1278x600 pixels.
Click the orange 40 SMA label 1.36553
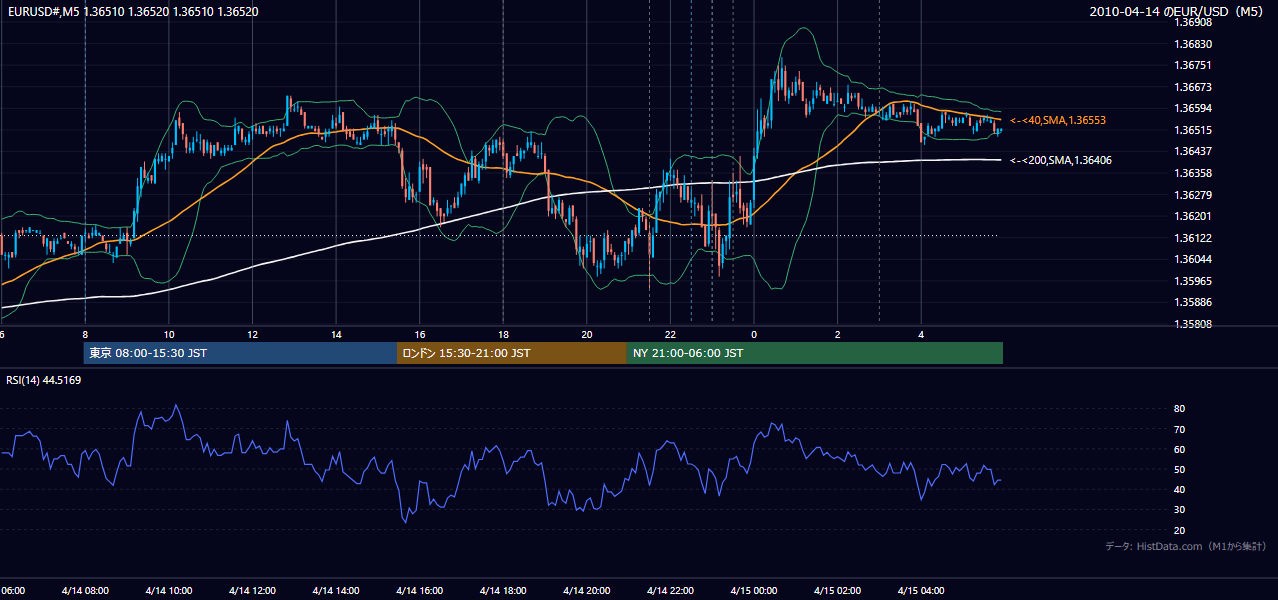click(1058, 120)
